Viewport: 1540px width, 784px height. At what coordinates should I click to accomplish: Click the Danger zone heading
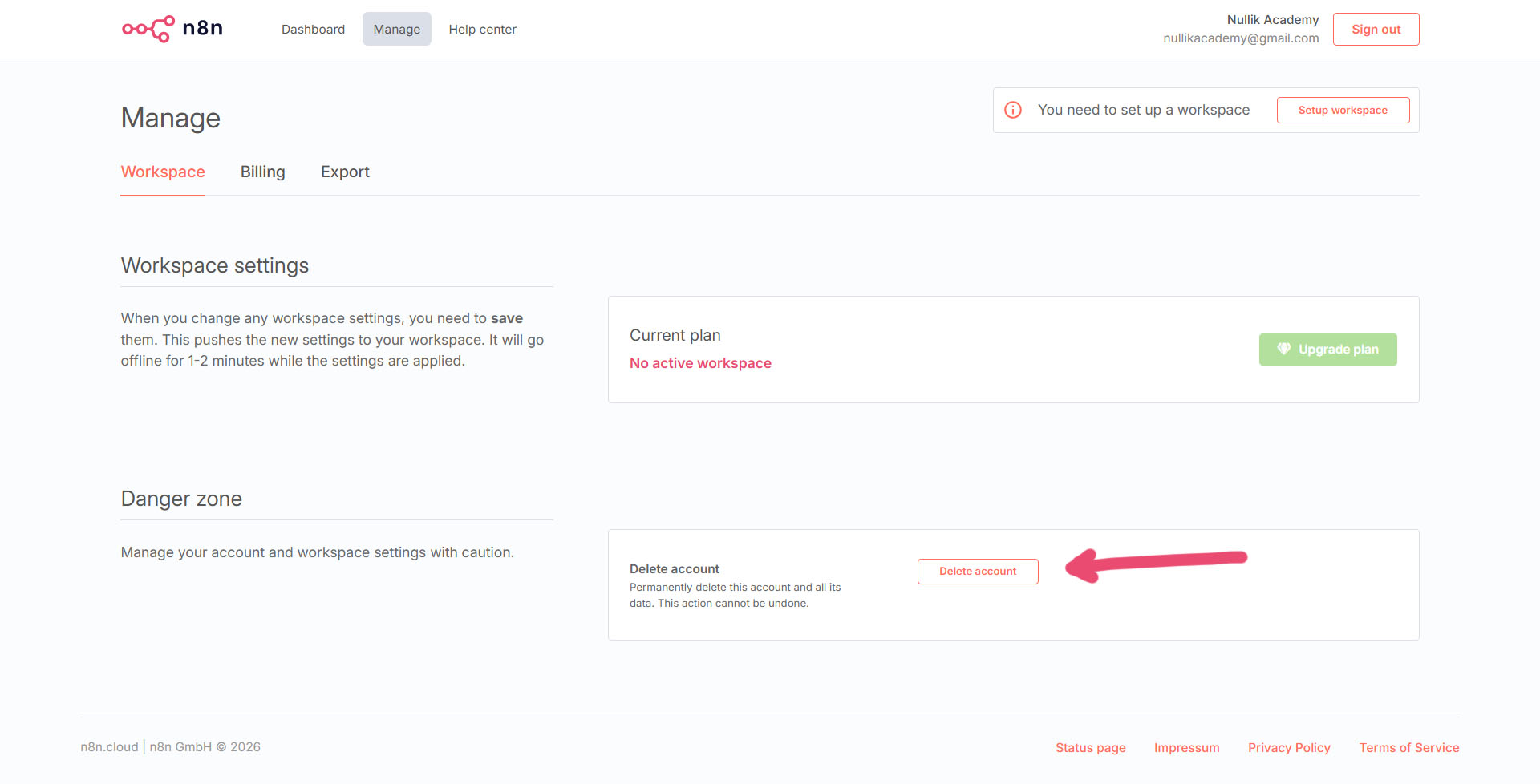tap(181, 499)
